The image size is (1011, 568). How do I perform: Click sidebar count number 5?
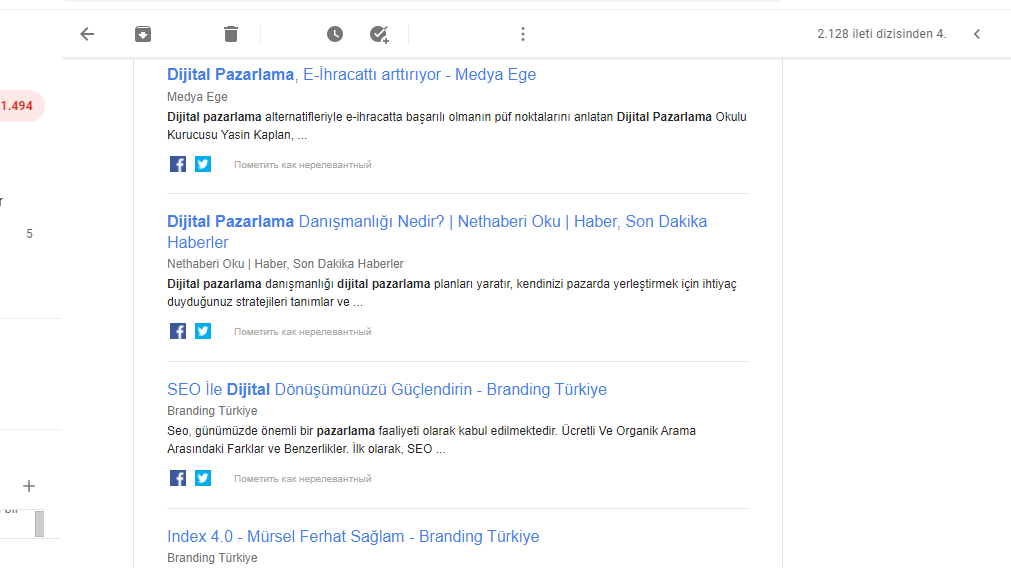point(29,234)
